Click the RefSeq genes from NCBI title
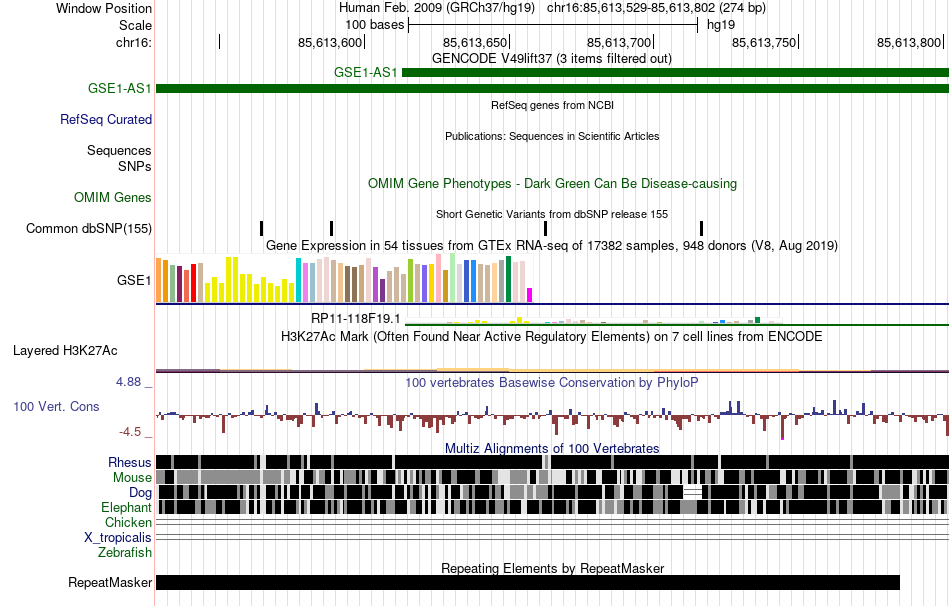This screenshot has height=606, width=950. (553, 105)
